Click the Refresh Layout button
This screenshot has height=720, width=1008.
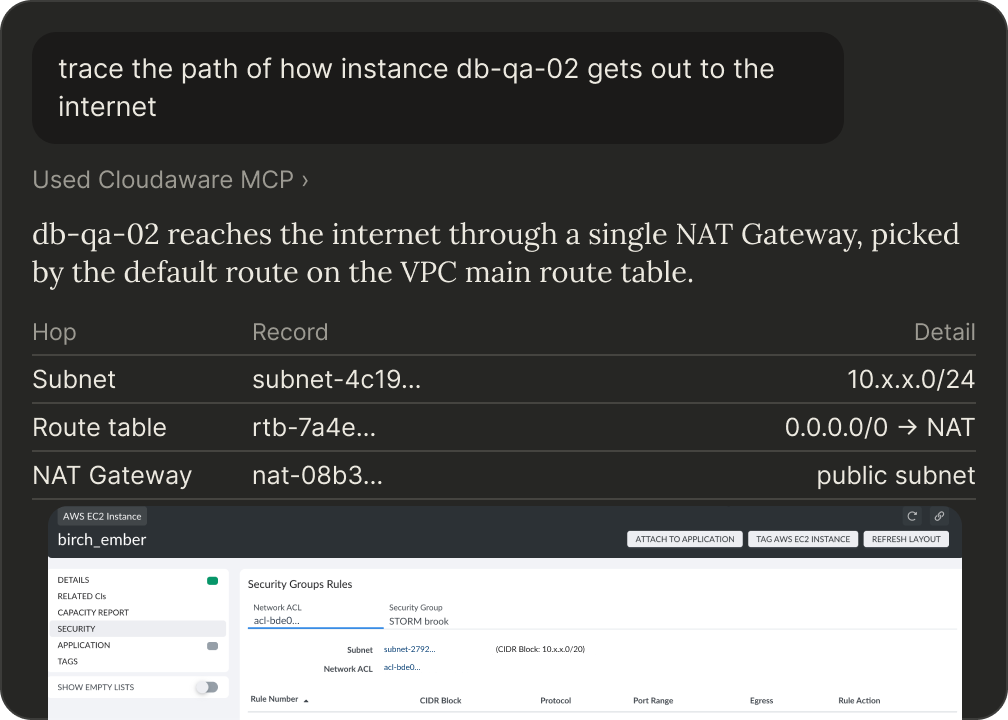906,539
